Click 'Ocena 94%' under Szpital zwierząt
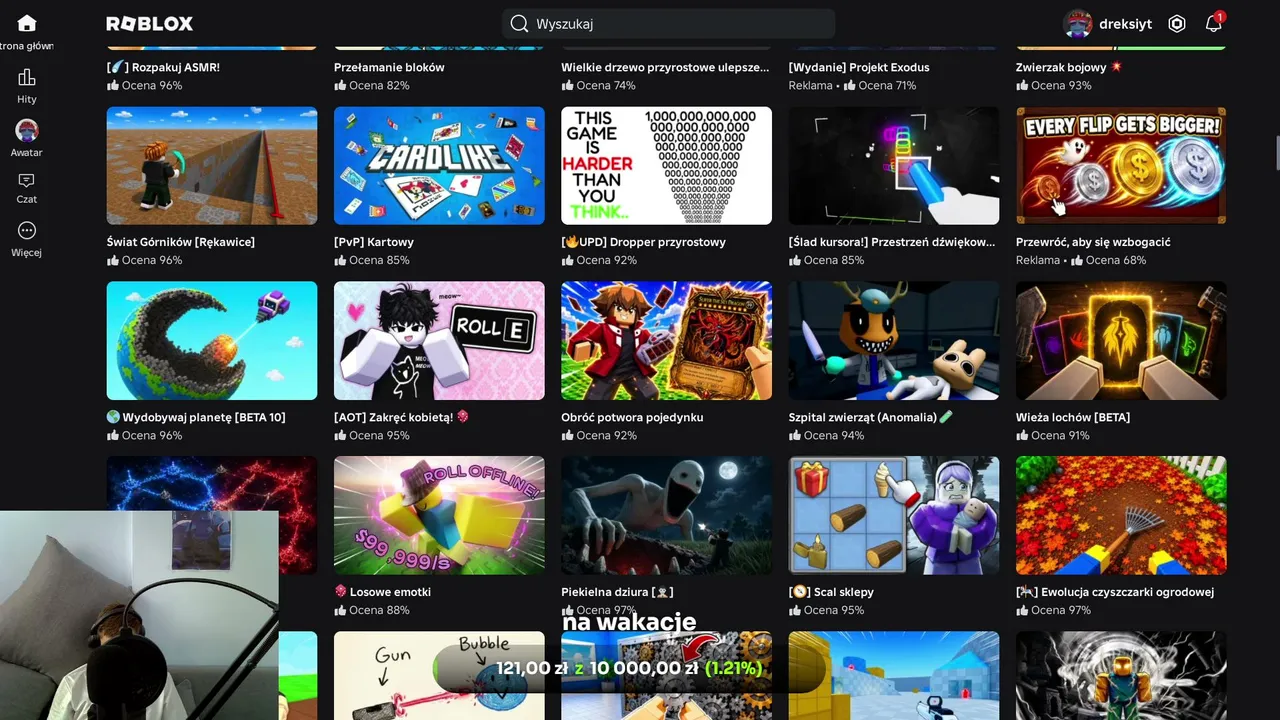Image resolution: width=1280 pixels, height=720 pixels. pos(827,435)
